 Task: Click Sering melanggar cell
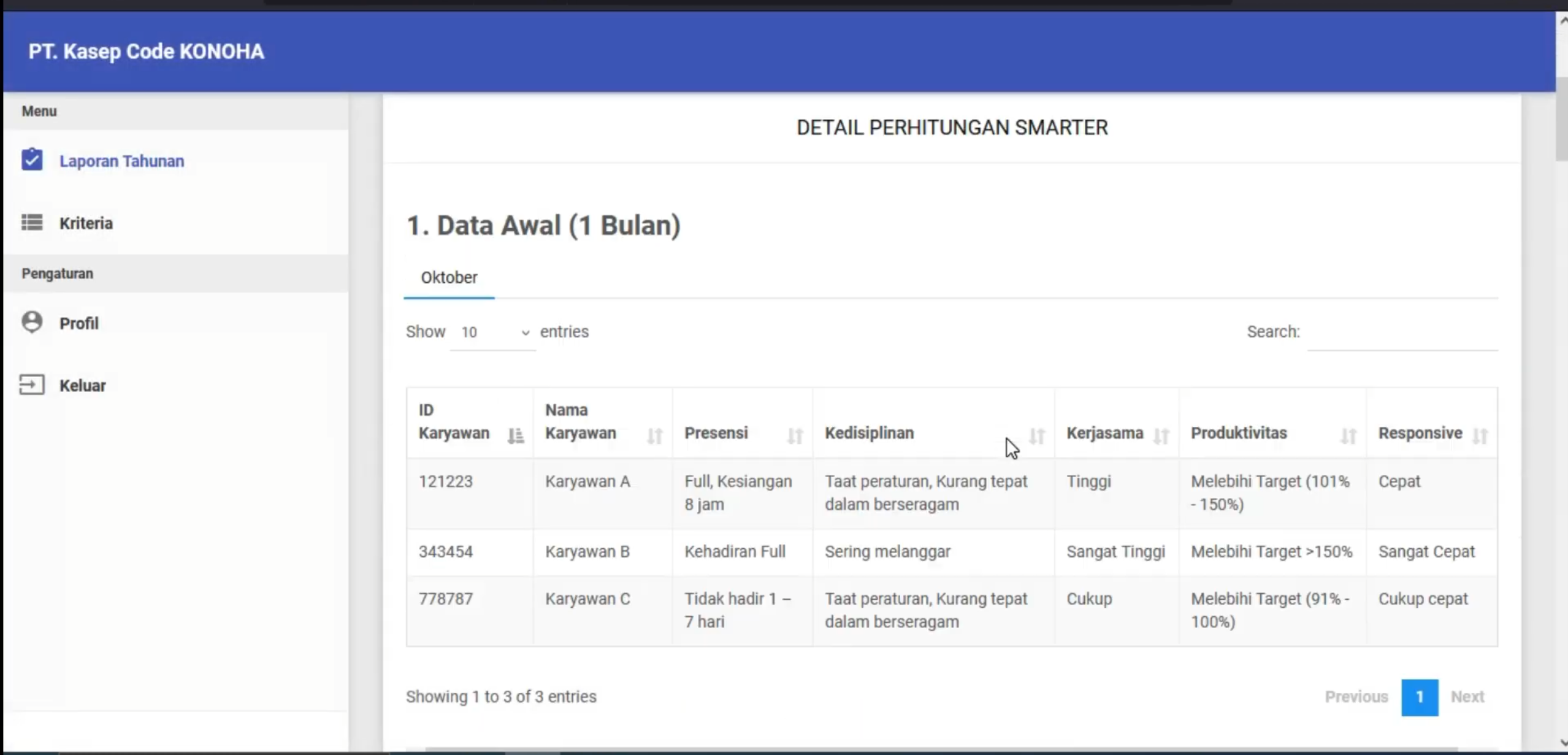(x=933, y=552)
